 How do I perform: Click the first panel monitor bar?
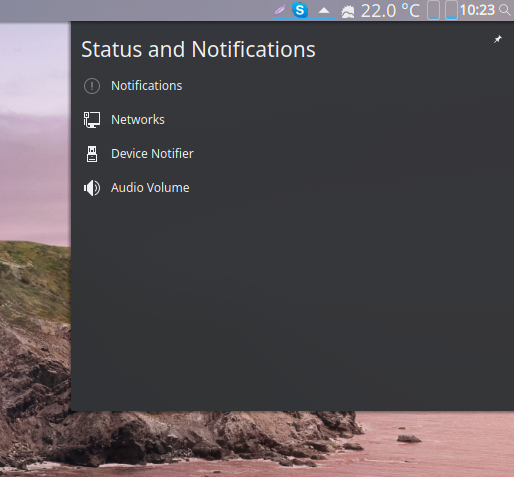pos(434,10)
